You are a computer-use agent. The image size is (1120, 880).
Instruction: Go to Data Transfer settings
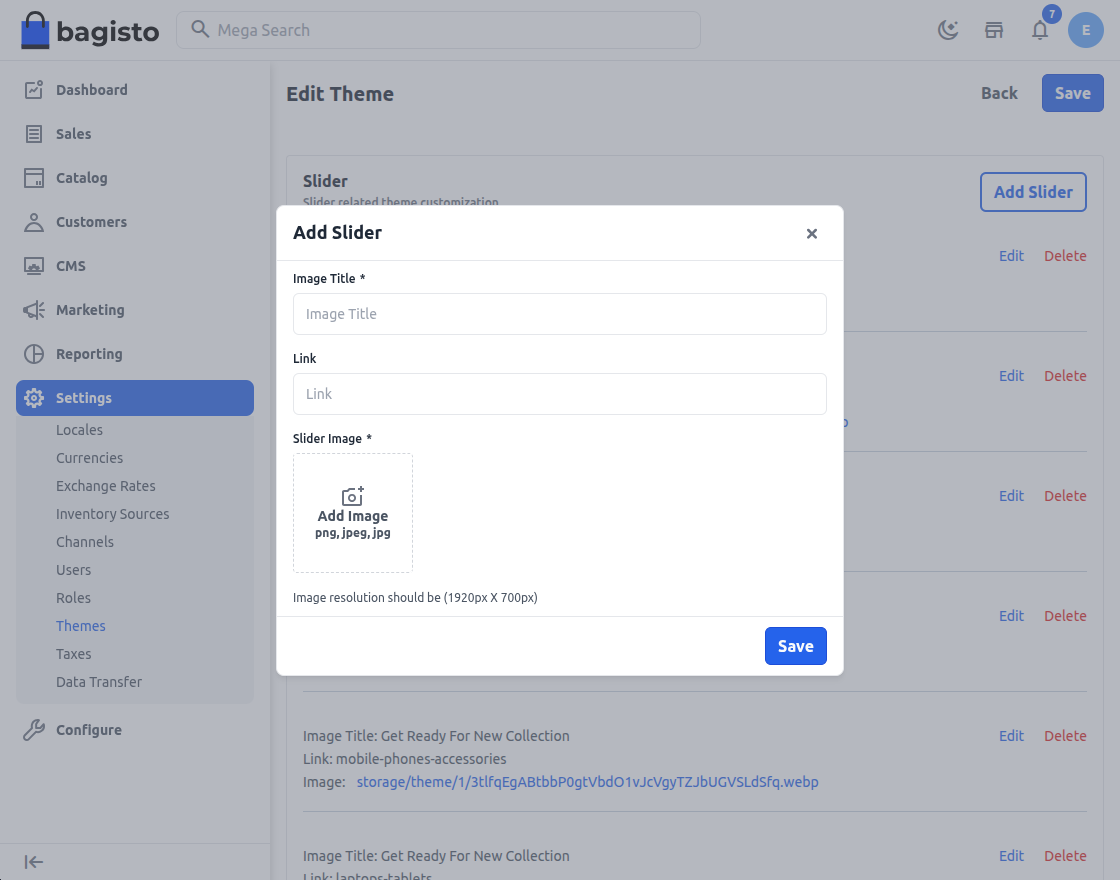(x=99, y=682)
